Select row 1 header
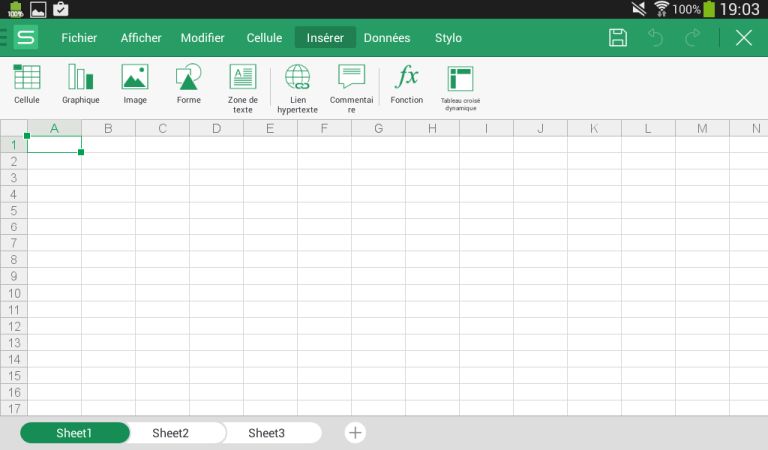This screenshot has height=450, width=768. tap(14, 144)
